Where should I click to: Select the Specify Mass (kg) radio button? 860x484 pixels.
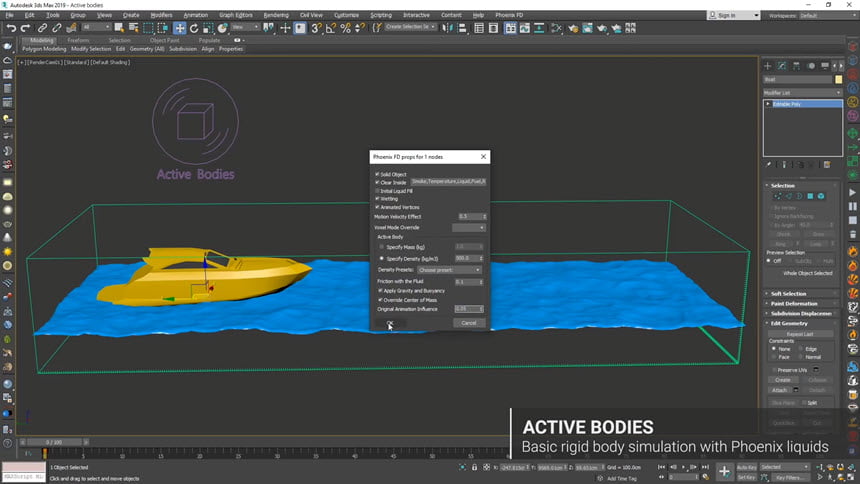(382, 247)
